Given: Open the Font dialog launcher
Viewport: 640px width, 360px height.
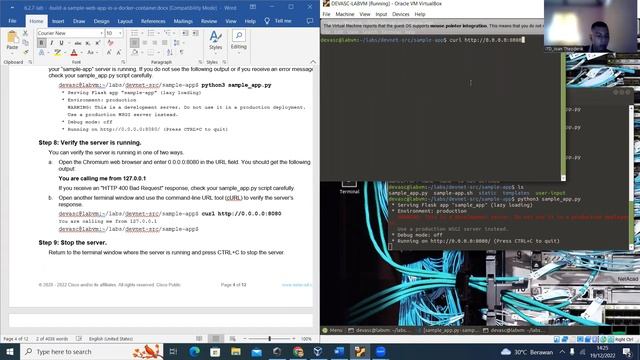Looking at the screenshot, I should (123, 62).
